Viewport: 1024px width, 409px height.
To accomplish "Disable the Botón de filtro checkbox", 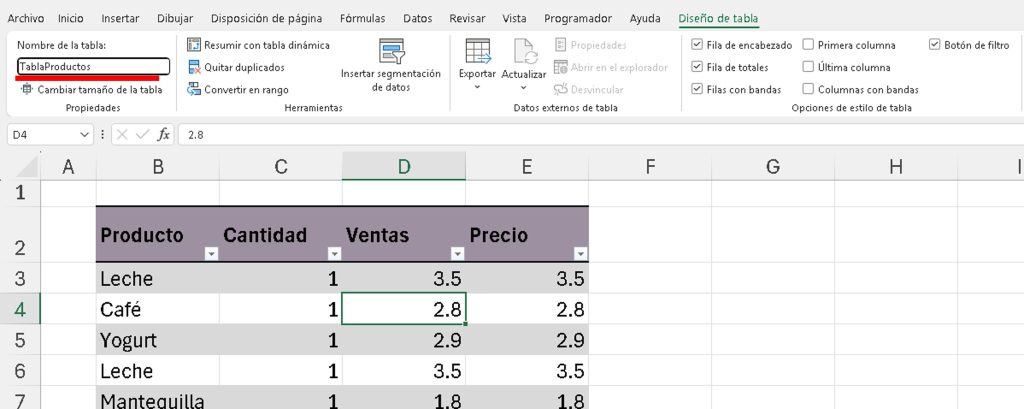I will coord(935,45).
